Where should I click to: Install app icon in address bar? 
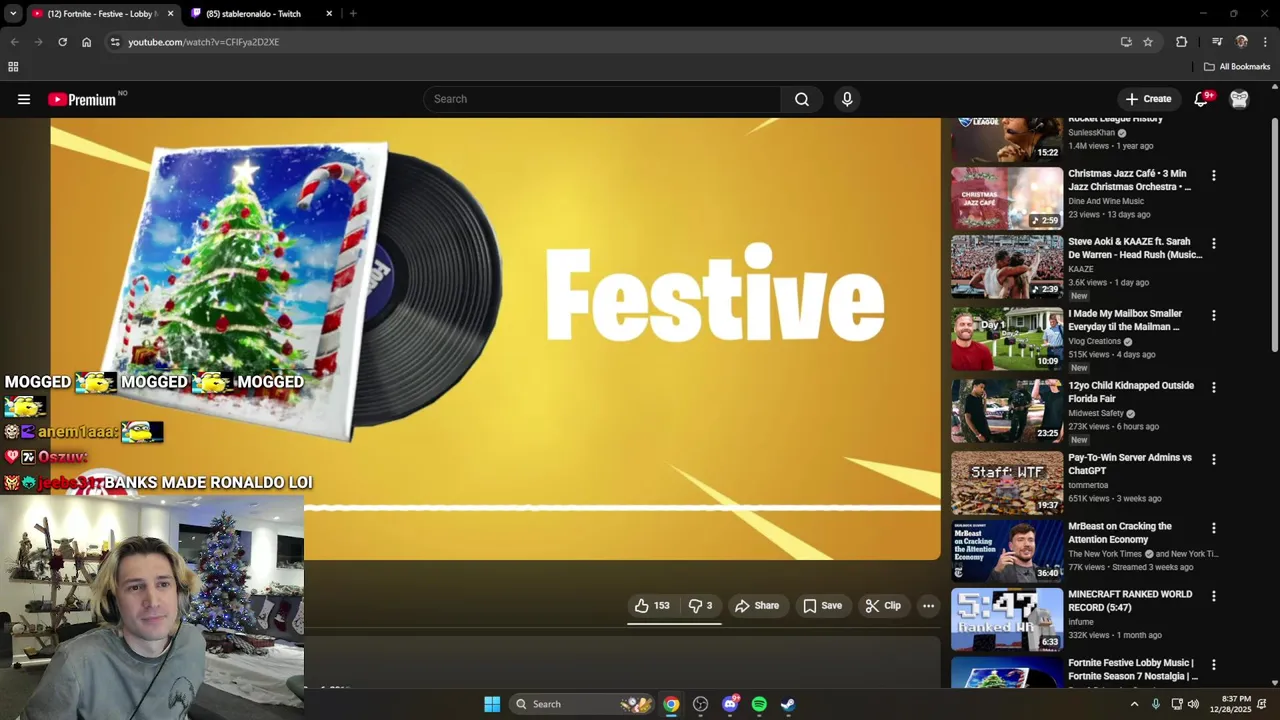[1126, 42]
